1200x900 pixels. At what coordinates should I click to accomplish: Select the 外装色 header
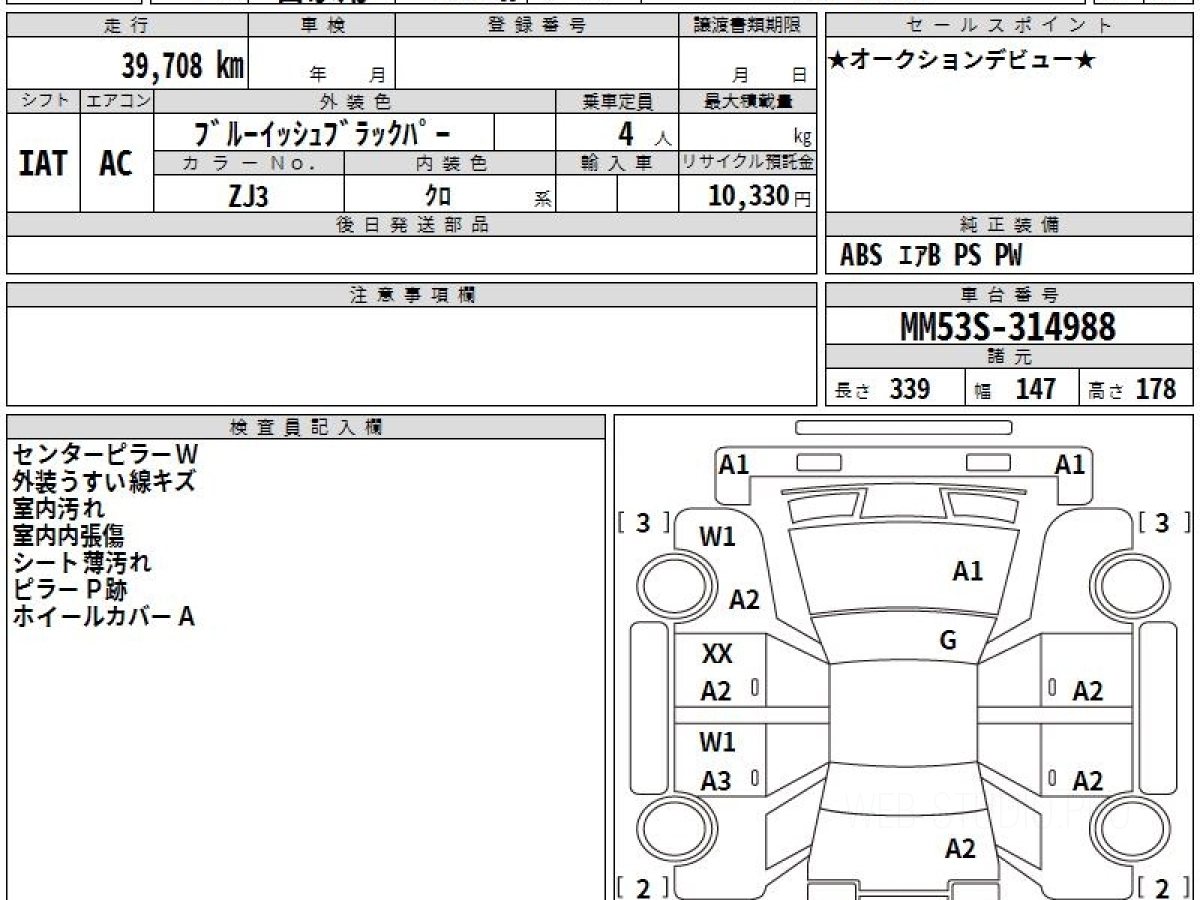(x=355, y=101)
